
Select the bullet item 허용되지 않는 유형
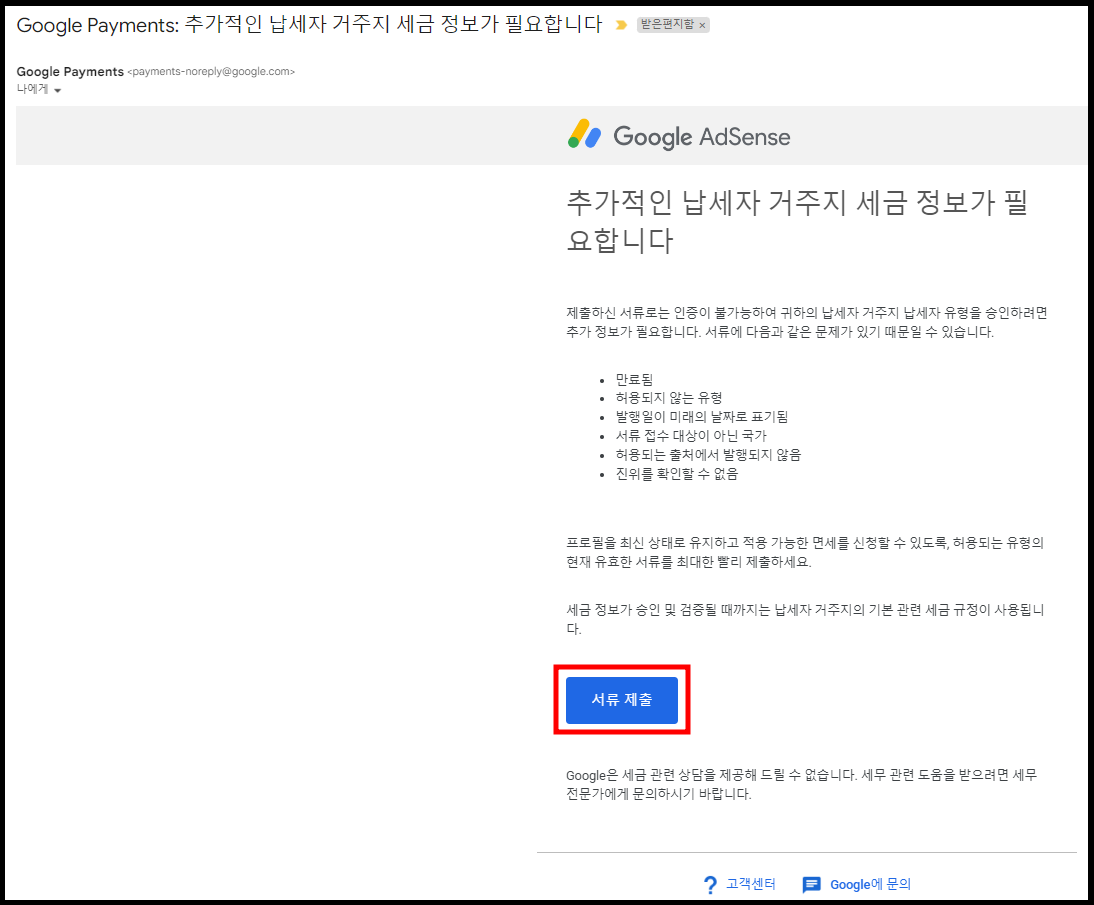[668, 398]
